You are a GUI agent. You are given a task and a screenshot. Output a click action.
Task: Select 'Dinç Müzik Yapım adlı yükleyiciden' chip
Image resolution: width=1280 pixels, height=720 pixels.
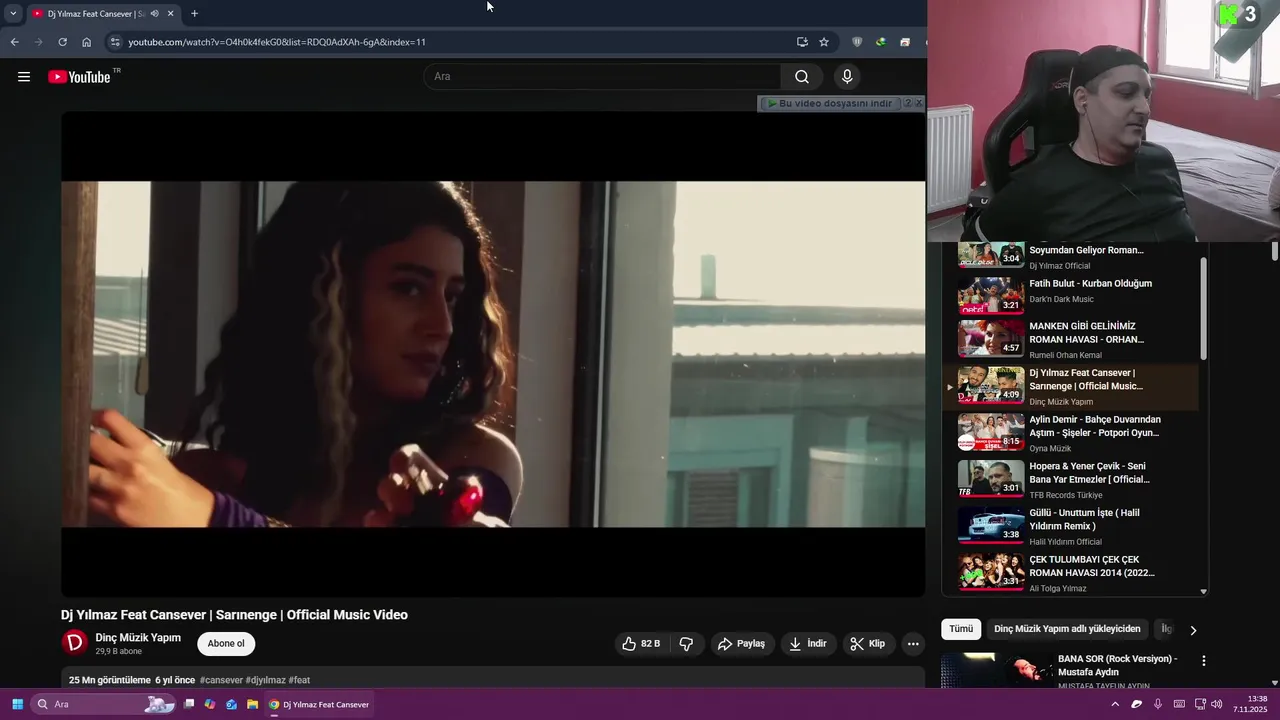click(x=1067, y=629)
